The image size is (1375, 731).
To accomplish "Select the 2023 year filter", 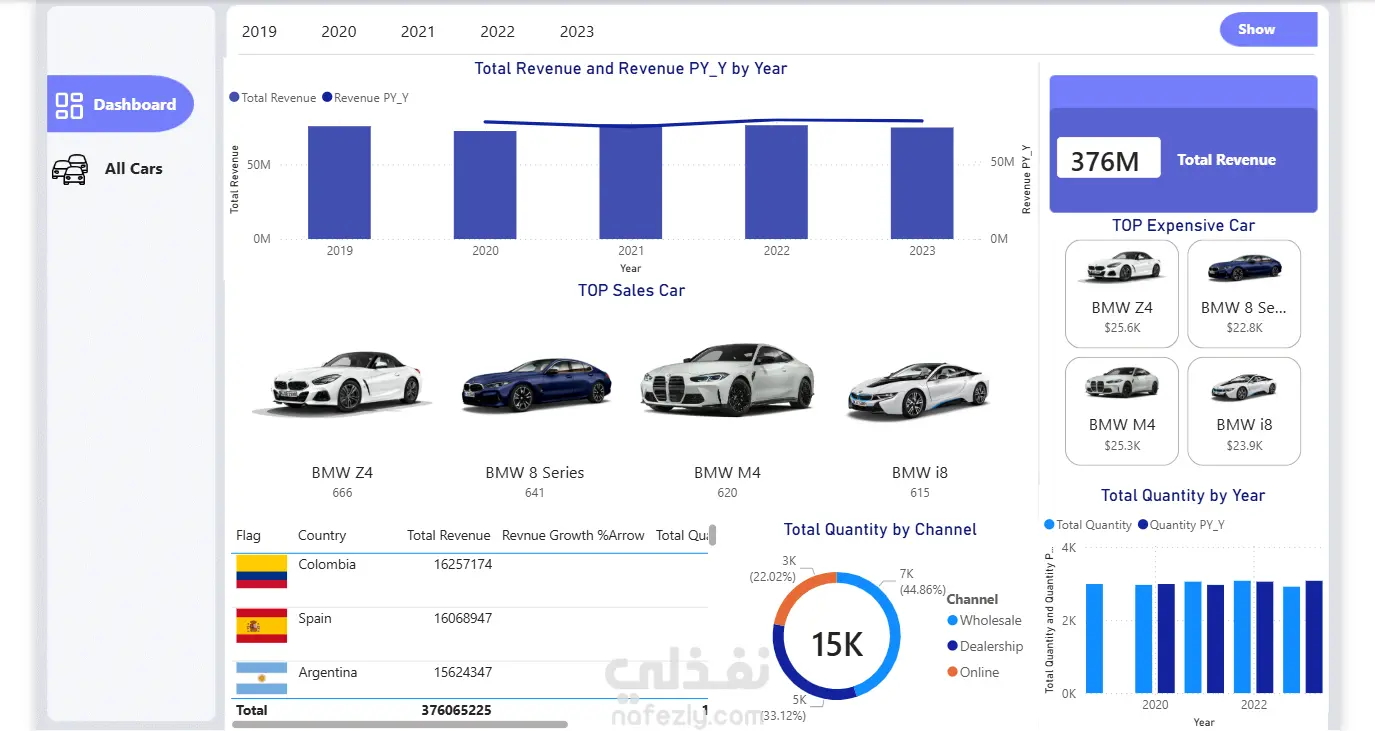I will point(577,31).
